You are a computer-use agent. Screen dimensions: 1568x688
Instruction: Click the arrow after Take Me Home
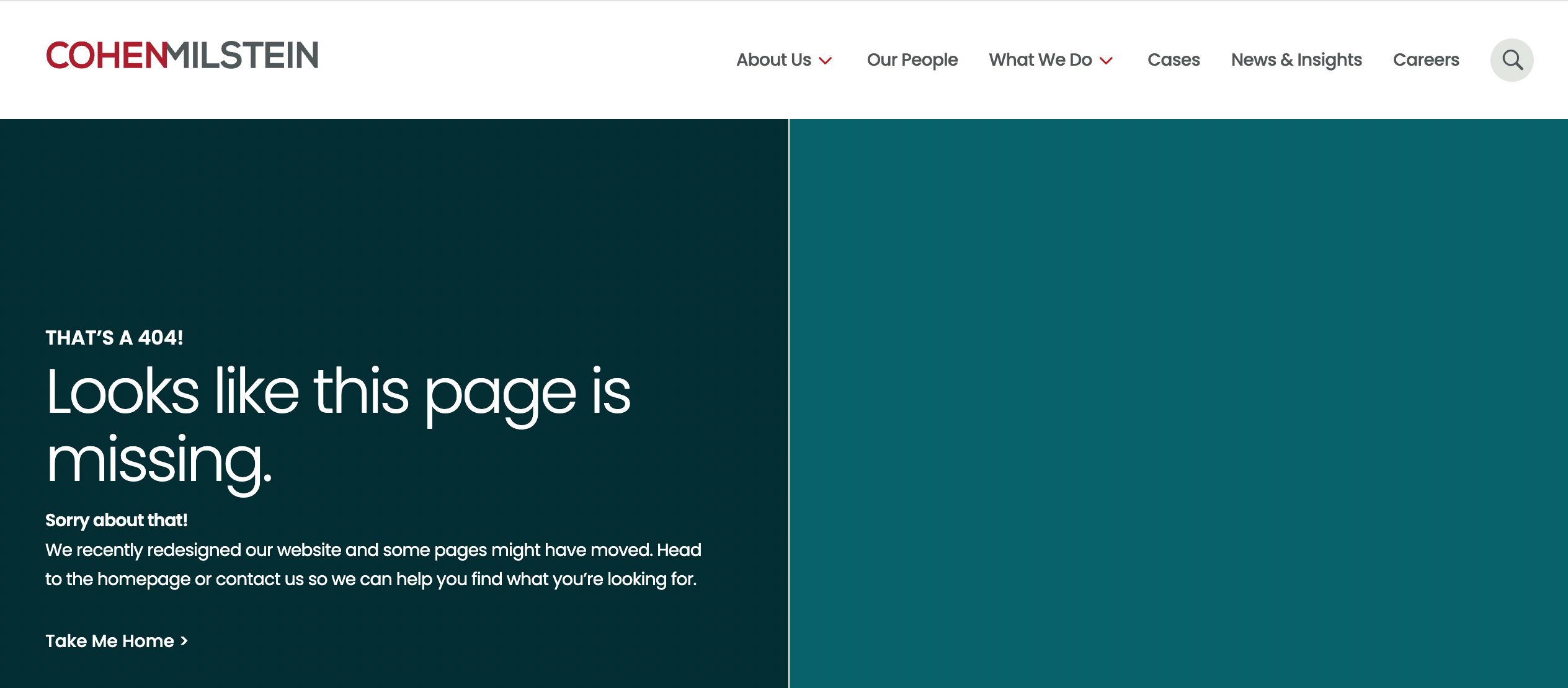[x=184, y=641]
